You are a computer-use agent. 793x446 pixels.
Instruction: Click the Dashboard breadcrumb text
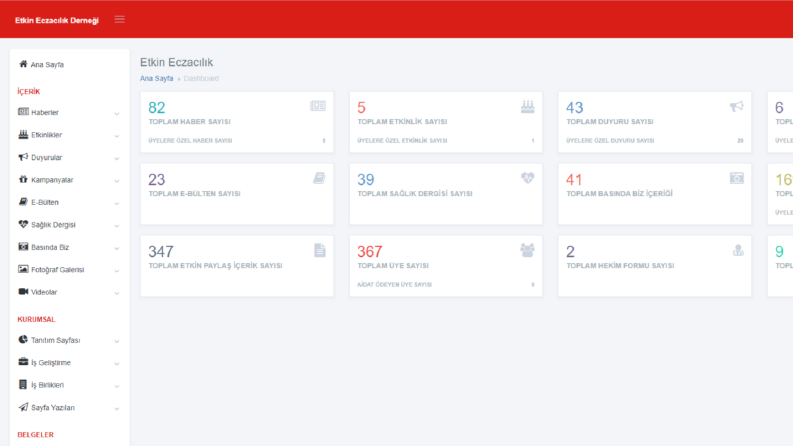[x=201, y=78]
